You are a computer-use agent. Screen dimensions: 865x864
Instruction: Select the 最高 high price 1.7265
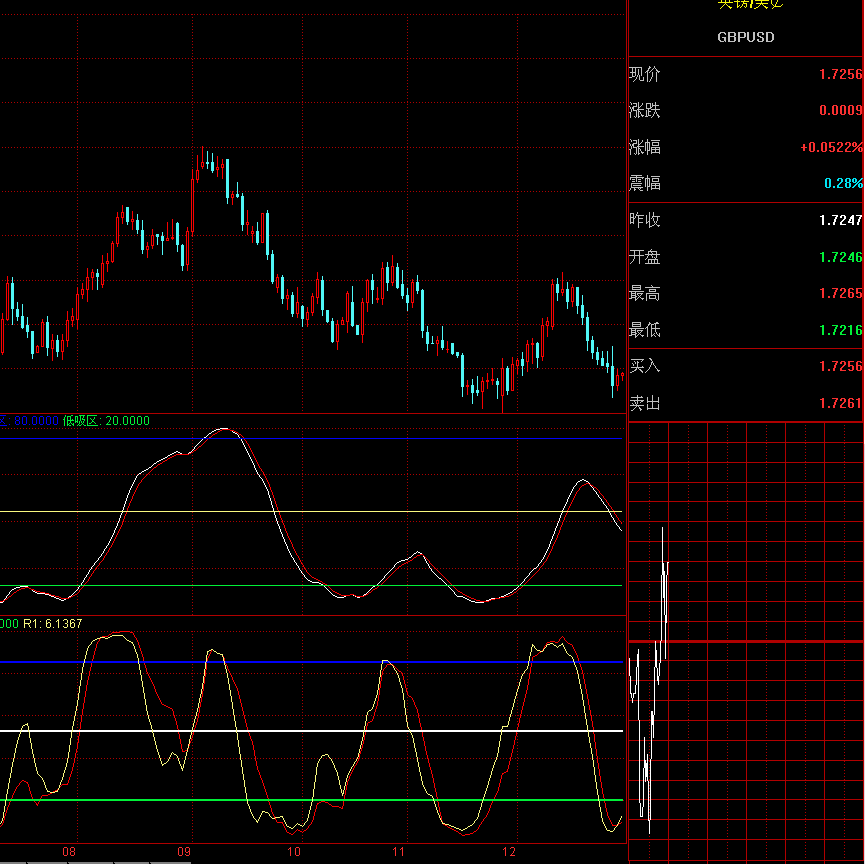839,294
